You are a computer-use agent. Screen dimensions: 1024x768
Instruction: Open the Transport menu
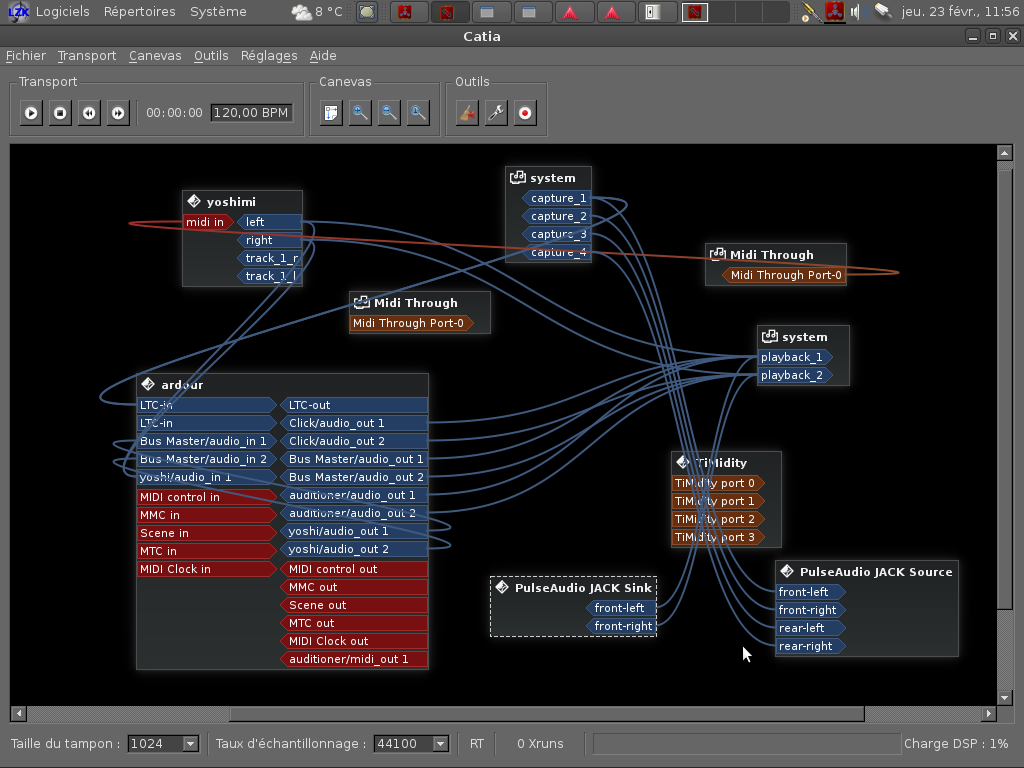(86, 55)
